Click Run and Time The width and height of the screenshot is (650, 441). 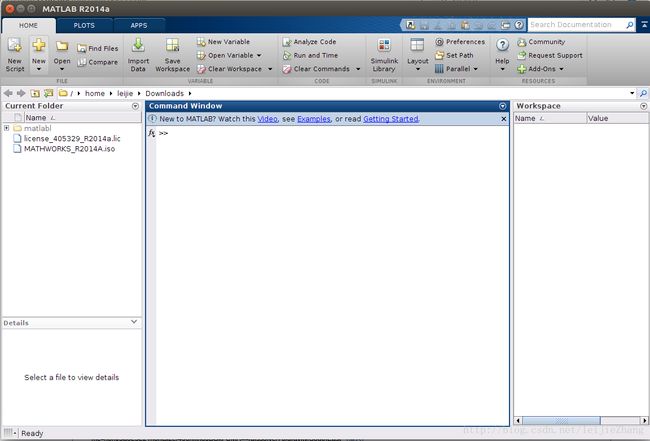[x=310, y=55]
